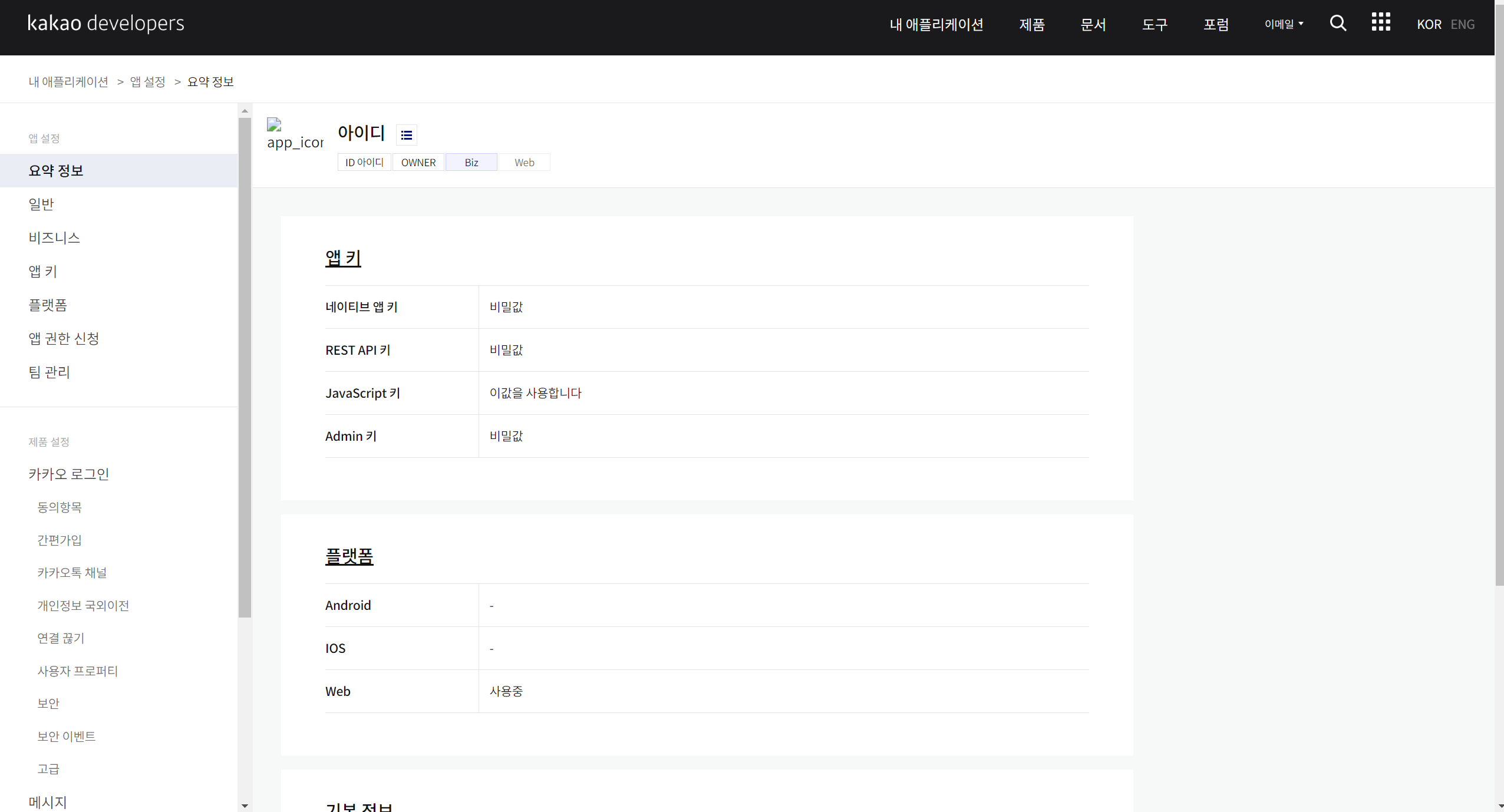1504x812 pixels.
Task: Select KOR language option
Action: [x=1429, y=24]
